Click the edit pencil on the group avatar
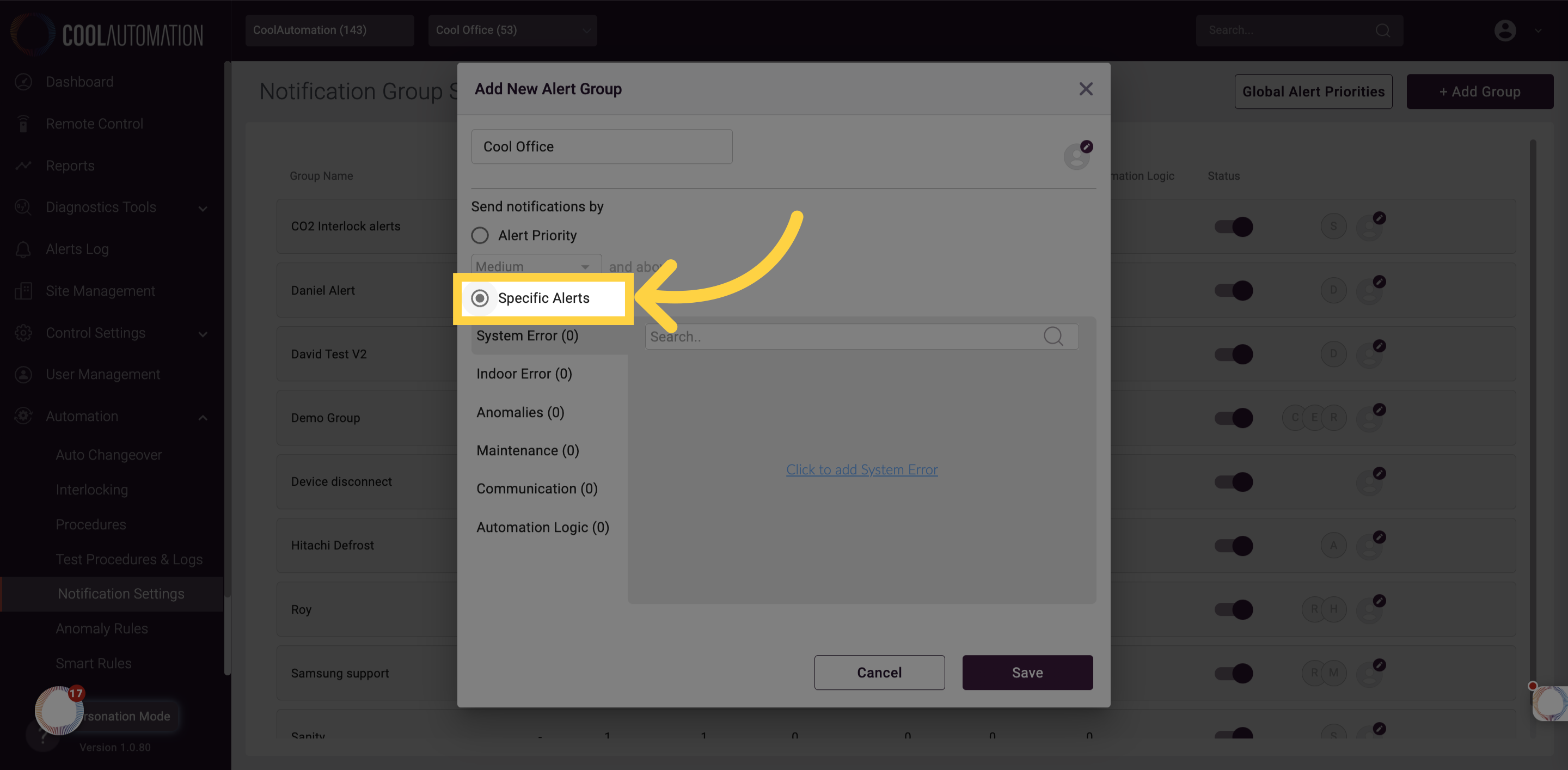This screenshot has width=1568, height=770. (1087, 146)
